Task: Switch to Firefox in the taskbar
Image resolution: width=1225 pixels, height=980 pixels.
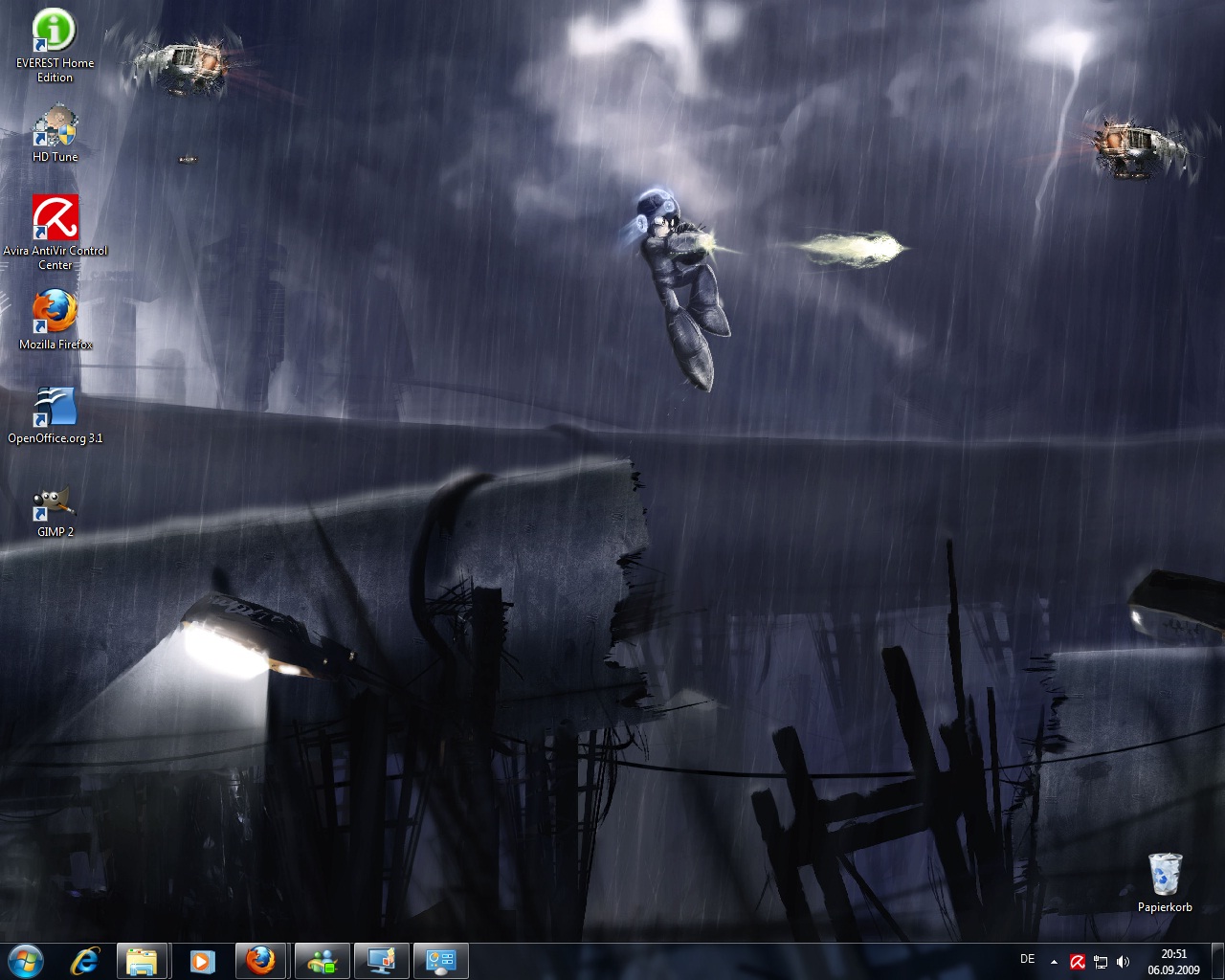Action: [x=260, y=961]
